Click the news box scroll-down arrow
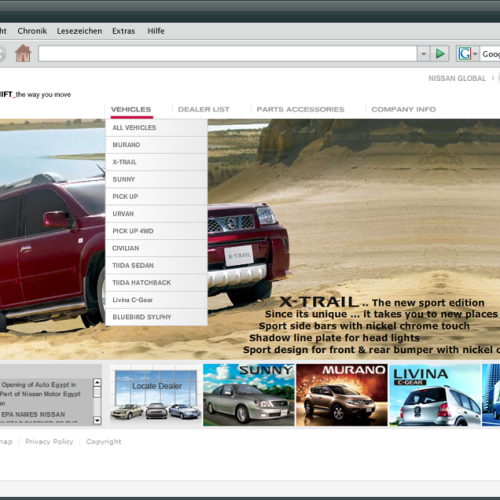The height and width of the screenshot is (500, 500). pyautogui.click(x=97, y=420)
